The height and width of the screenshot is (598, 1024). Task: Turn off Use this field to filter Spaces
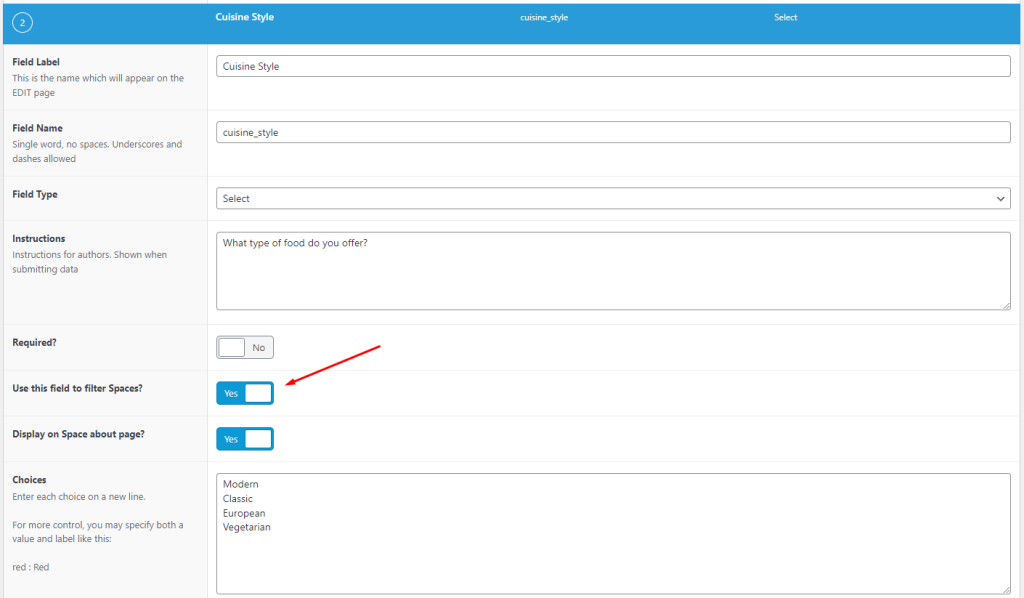245,393
